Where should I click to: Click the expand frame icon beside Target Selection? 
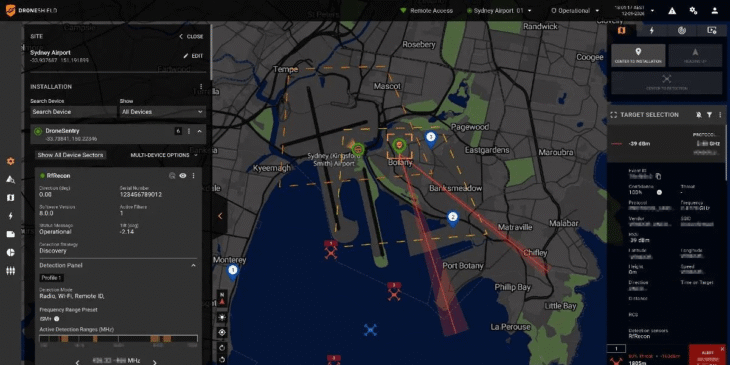point(613,115)
